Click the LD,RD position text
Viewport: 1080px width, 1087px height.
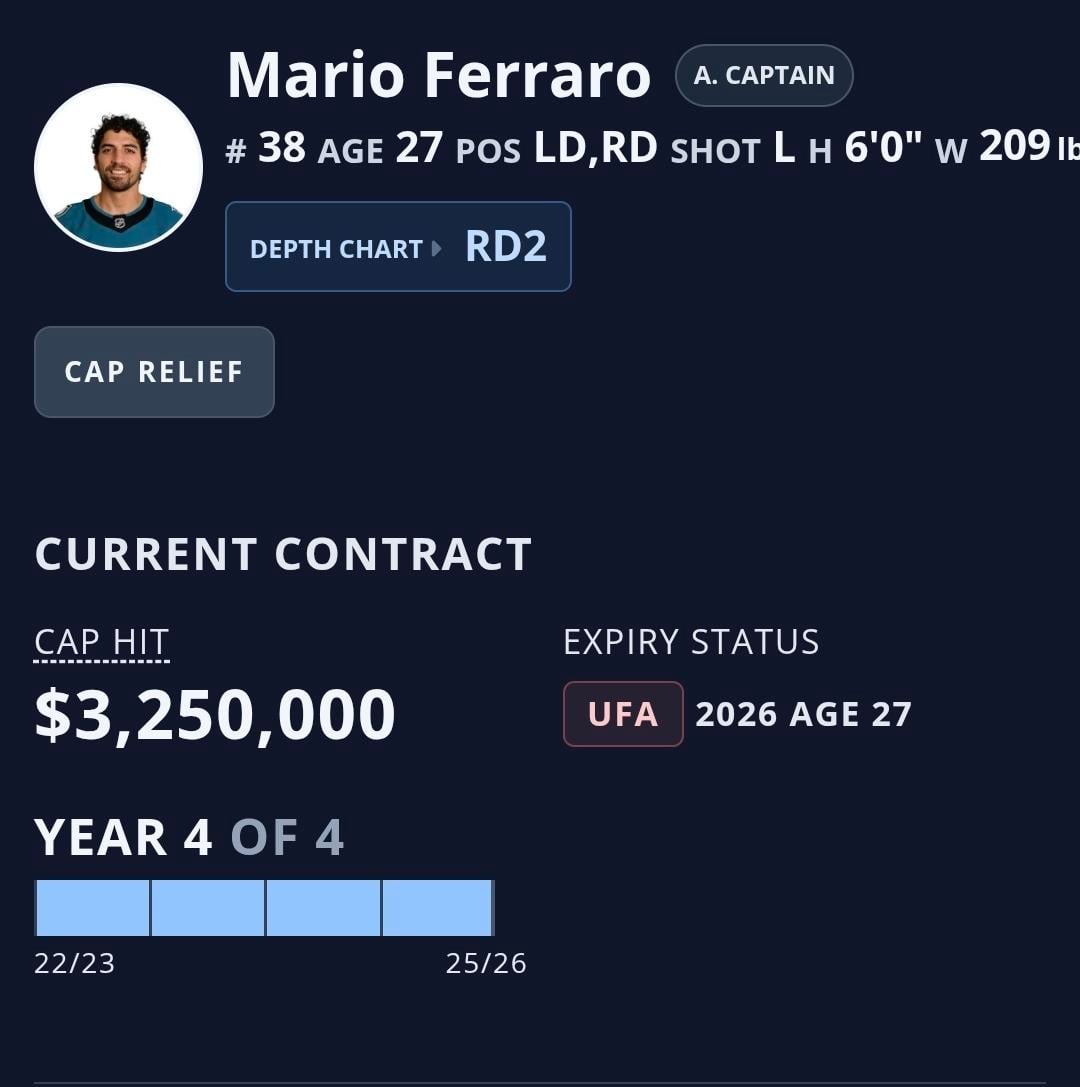coord(595,148)
